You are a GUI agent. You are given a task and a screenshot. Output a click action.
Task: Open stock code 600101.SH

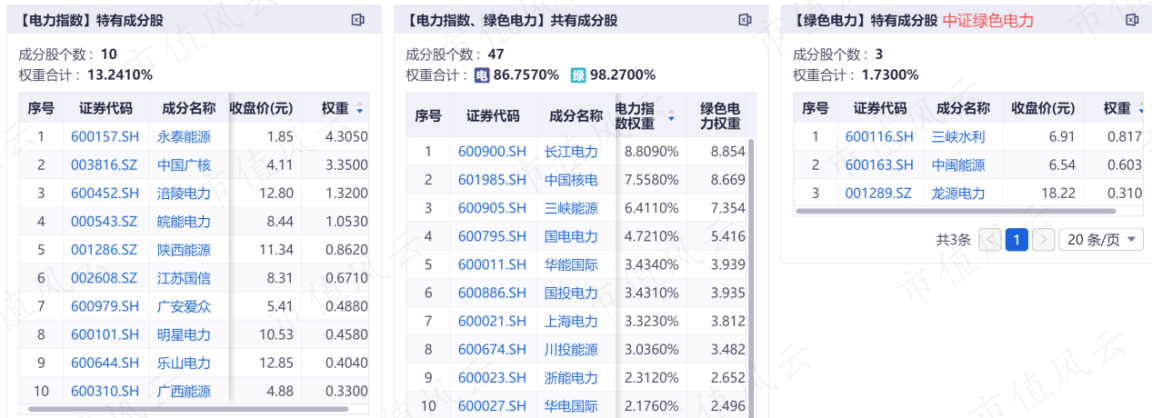pos(105,335)
